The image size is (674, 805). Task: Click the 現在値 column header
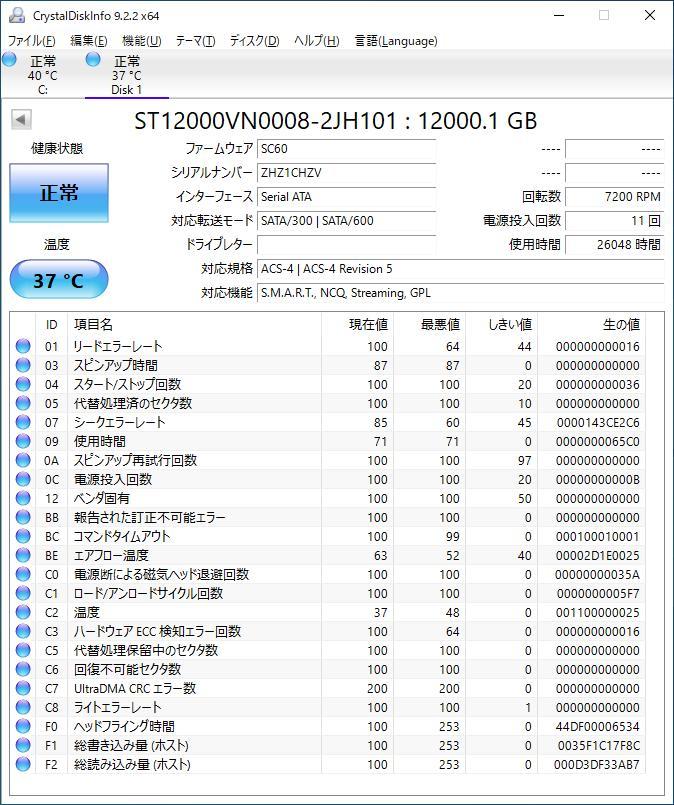click(358, 324)
